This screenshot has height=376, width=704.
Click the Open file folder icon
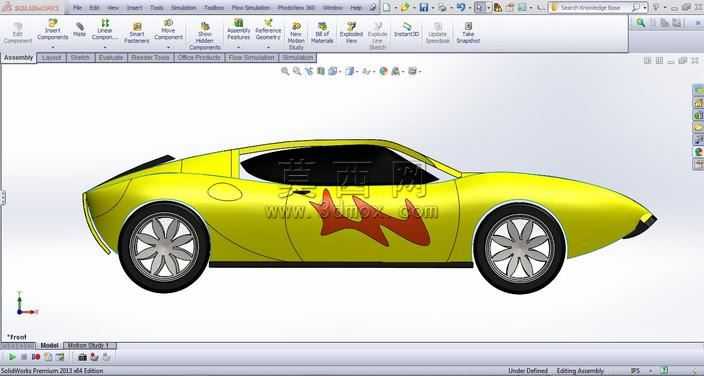[405, 7]
